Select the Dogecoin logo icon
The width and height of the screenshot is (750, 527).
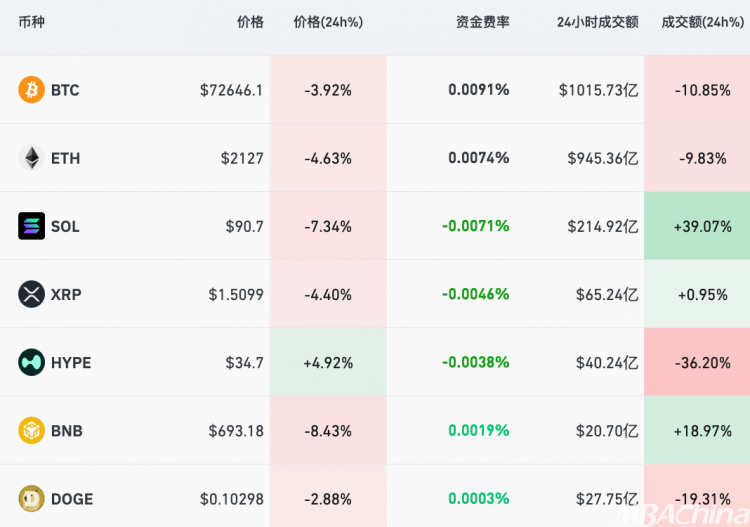32,498
